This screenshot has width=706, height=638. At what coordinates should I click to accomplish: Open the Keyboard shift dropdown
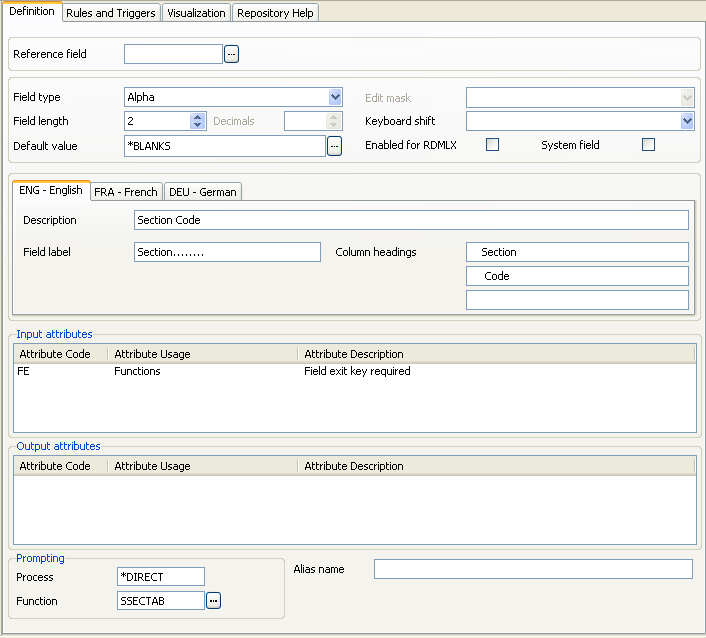[687, 121]
